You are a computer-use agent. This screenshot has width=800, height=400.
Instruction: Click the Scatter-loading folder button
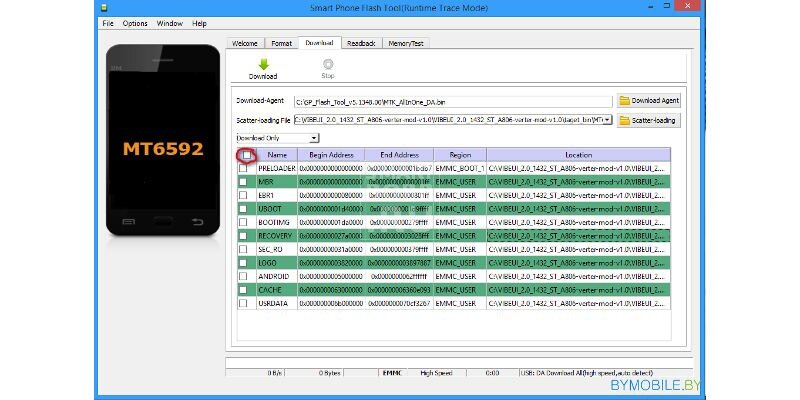pyautogui.click(x=648, y=120)
